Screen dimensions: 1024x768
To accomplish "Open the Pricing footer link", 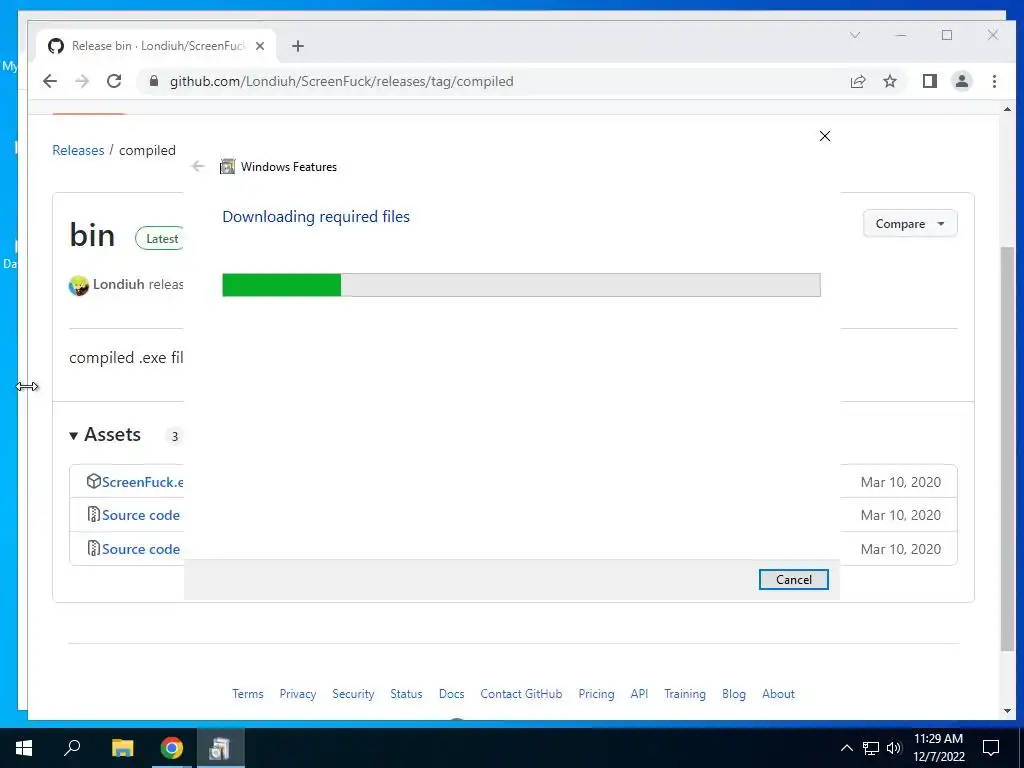I will coord(596,694).
